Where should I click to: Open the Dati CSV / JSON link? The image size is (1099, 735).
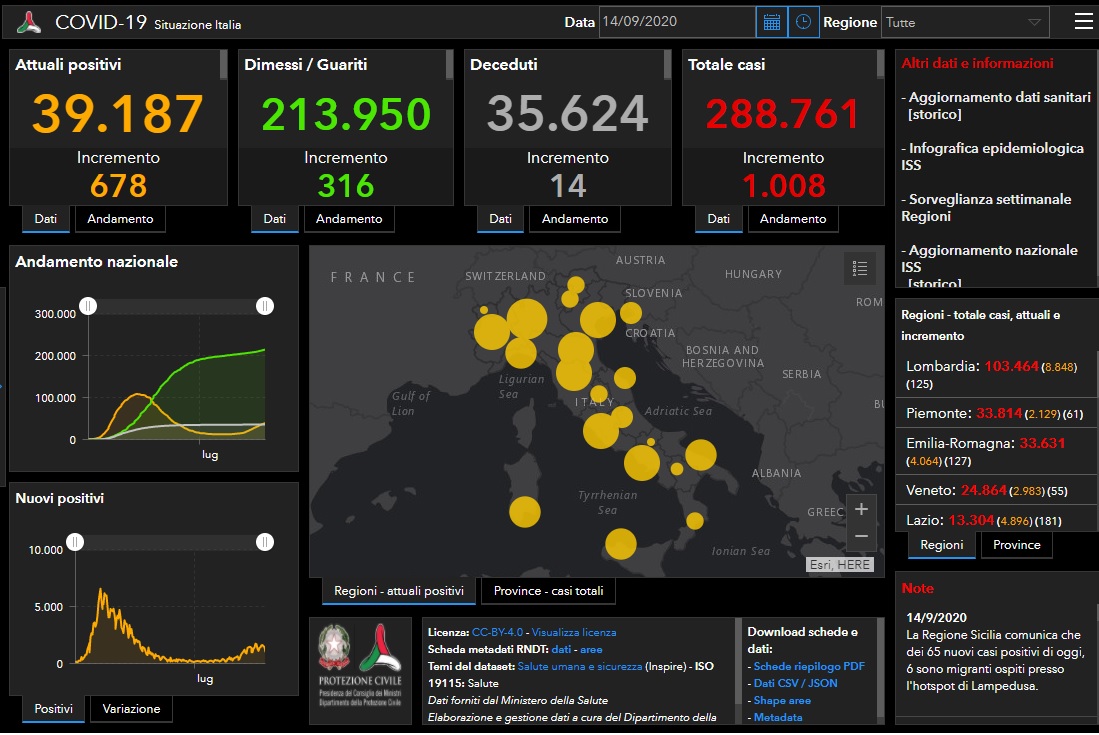pos(795,683)
